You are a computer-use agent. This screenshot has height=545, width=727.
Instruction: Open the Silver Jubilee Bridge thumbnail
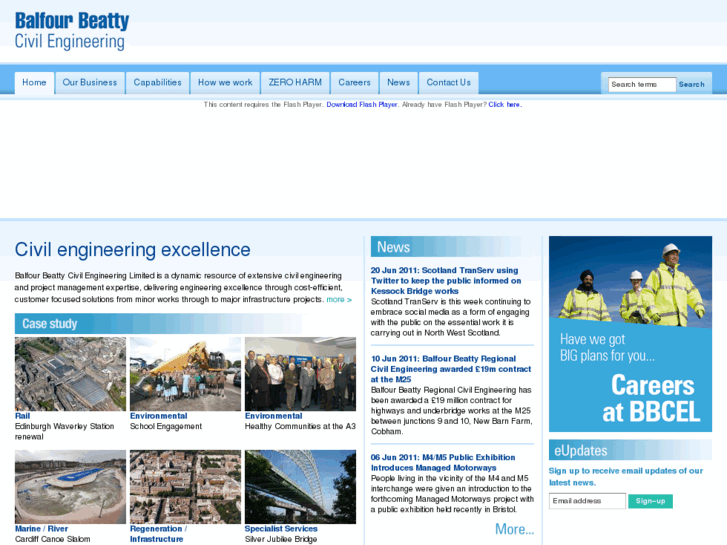coord(300,487)
